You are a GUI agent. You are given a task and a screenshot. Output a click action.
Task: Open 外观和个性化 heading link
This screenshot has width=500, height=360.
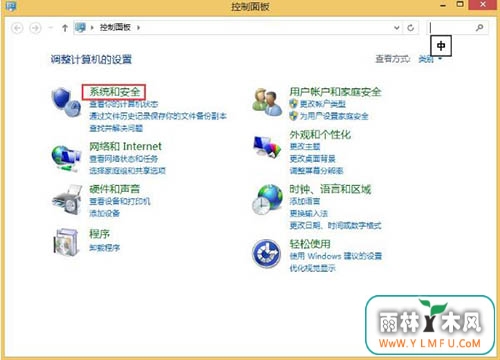pyautogui.click(x=320, y=135)
